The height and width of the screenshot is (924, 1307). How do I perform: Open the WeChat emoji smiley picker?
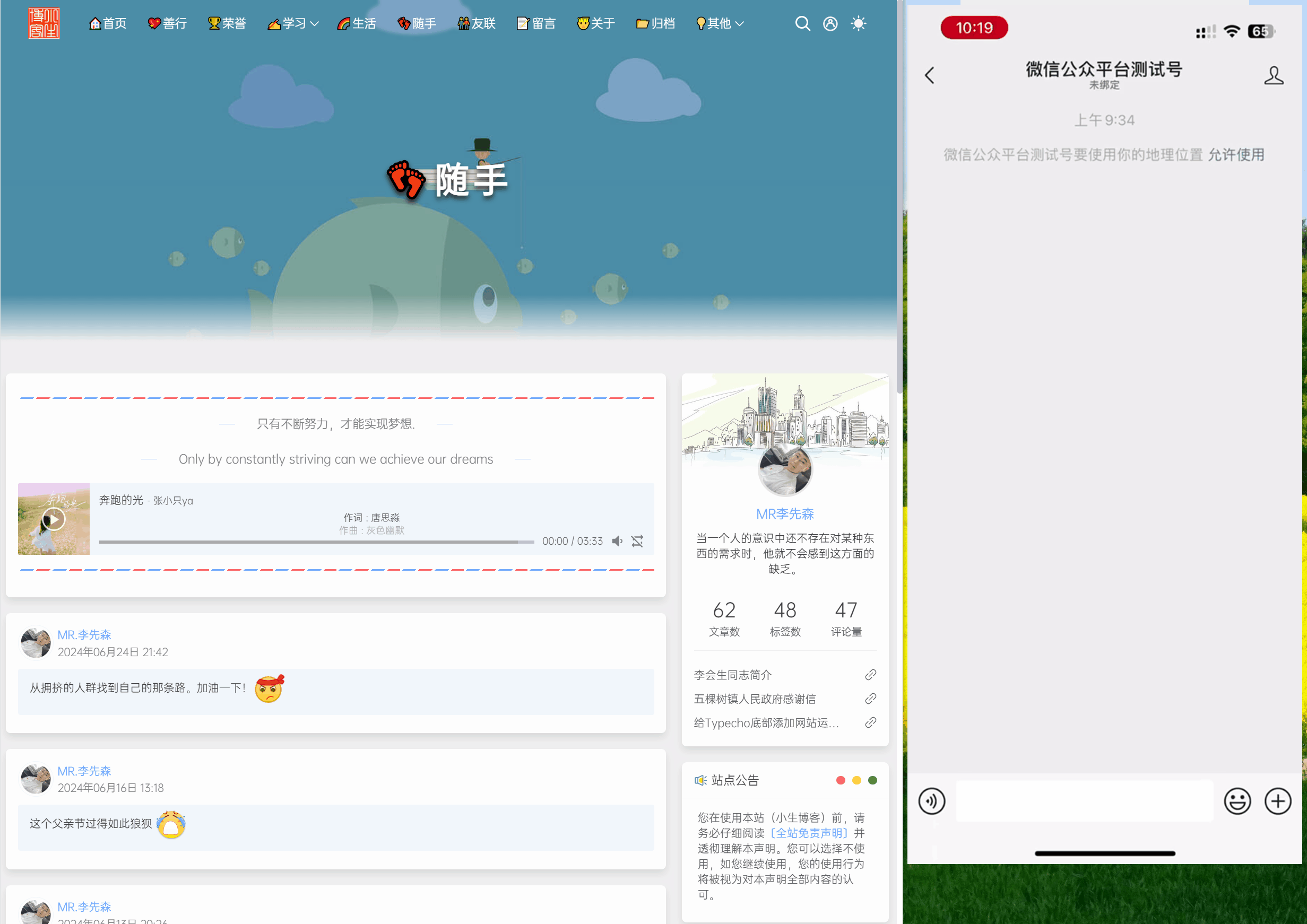click(1237, 801)
